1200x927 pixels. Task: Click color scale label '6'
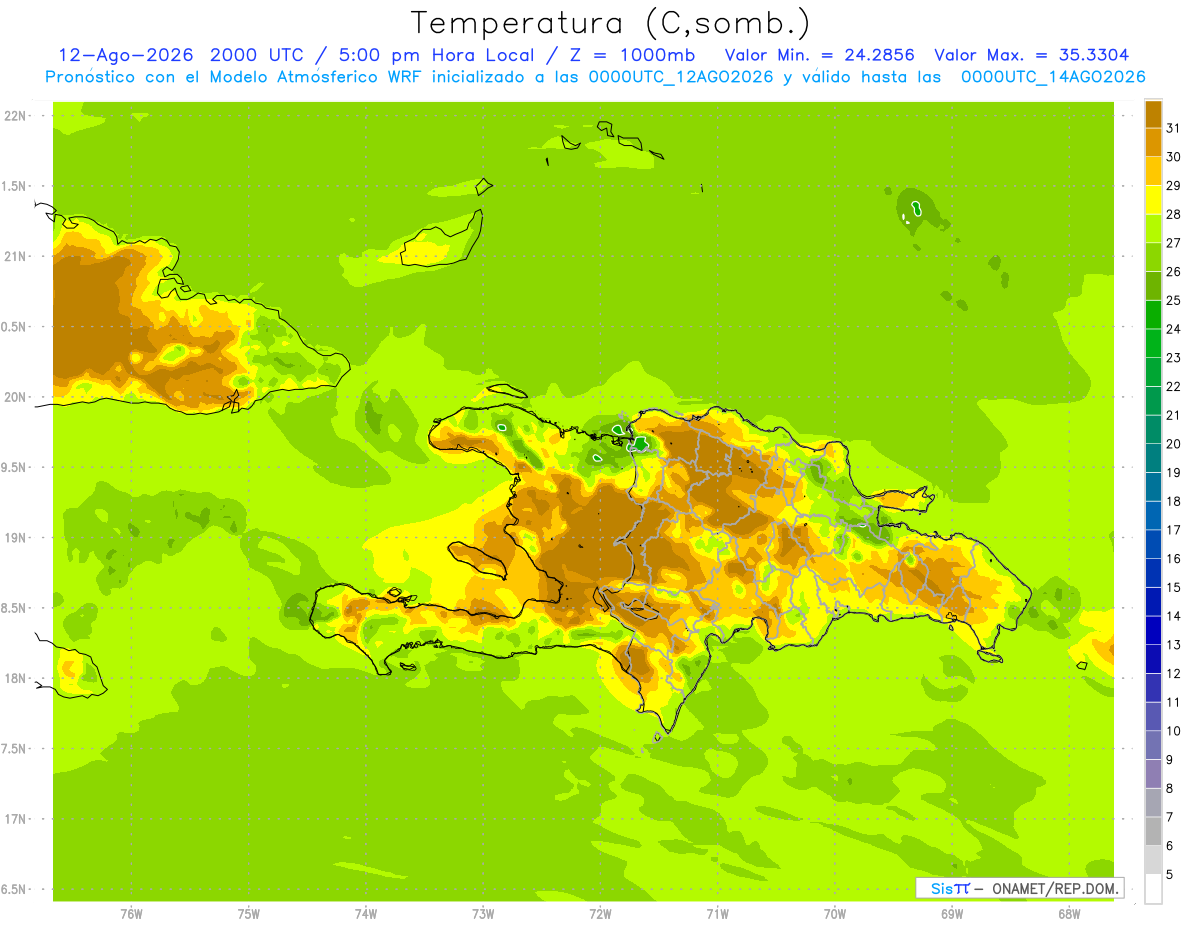click(x=1170, y=846)
